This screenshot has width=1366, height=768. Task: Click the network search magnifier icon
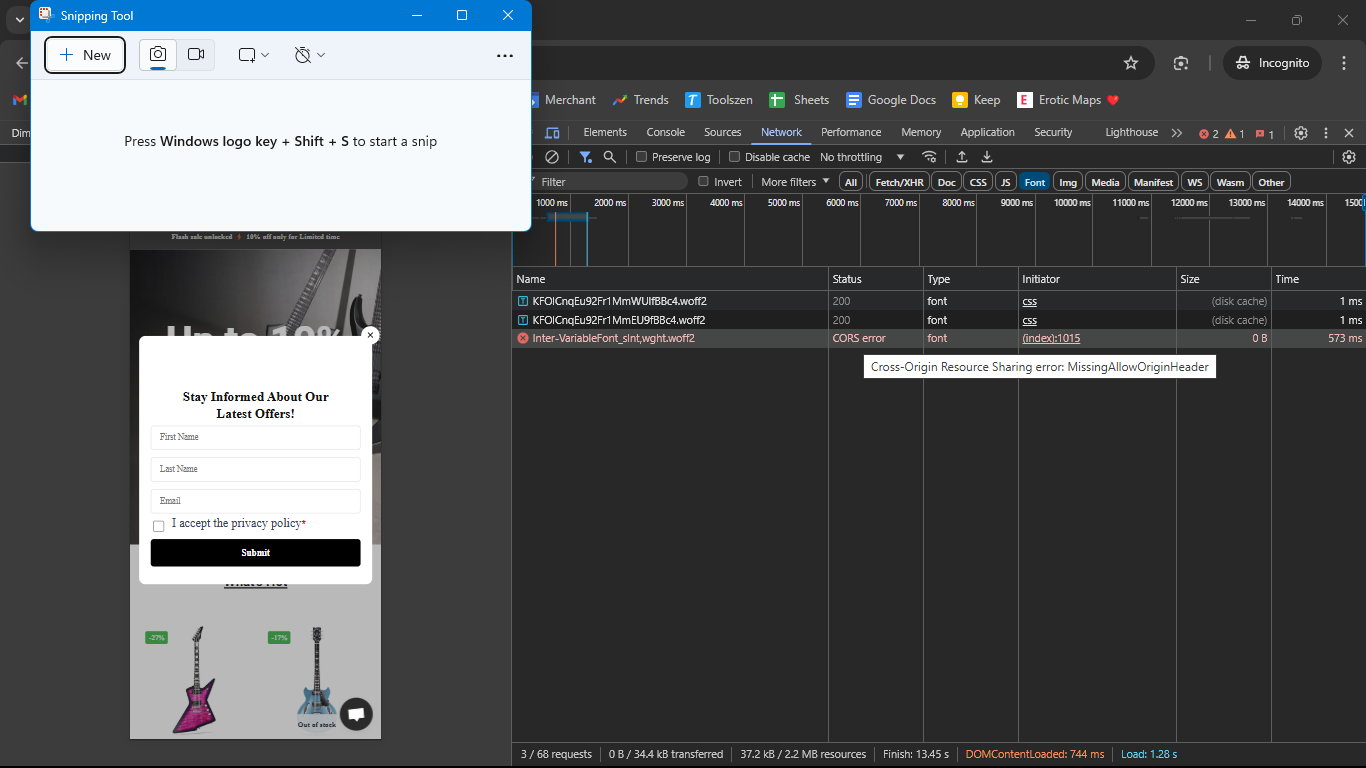click(609, 157)
